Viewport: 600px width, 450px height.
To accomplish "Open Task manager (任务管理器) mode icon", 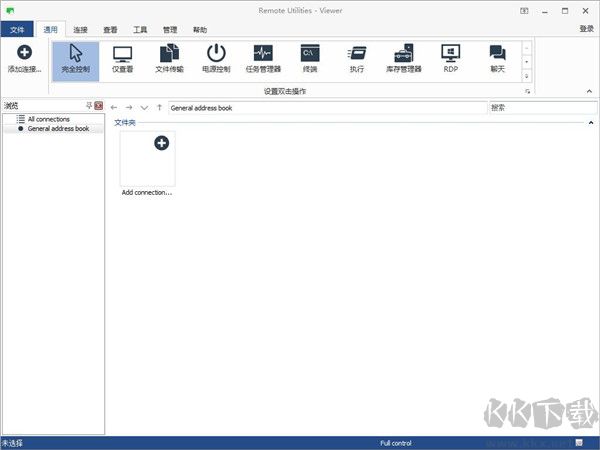I will click(x=263, y=58).
